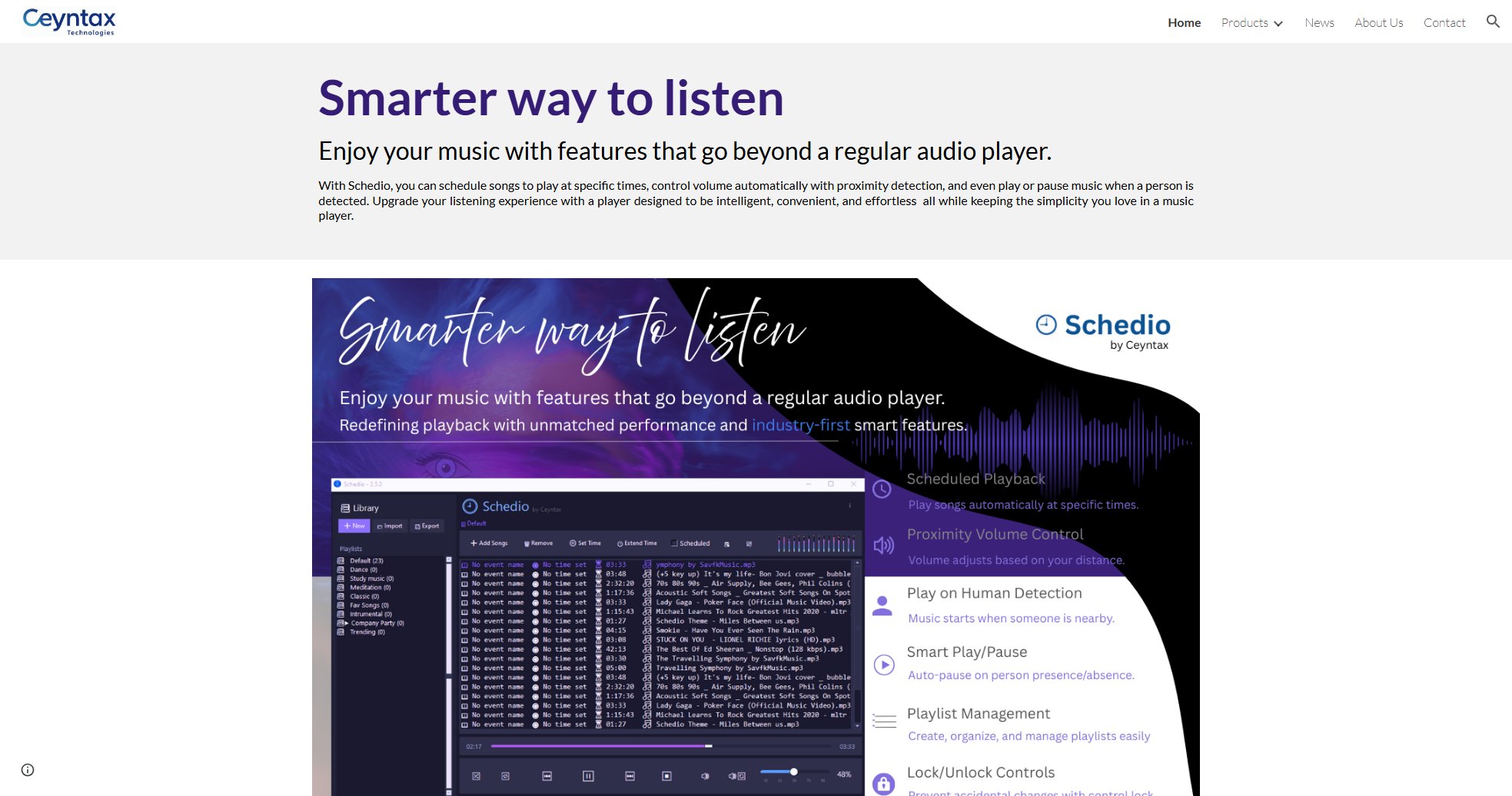Click the Schedio by Ceyntax banner logo
The height and width of the screenshot is (796, 1512).
[x=1103, y=331]
